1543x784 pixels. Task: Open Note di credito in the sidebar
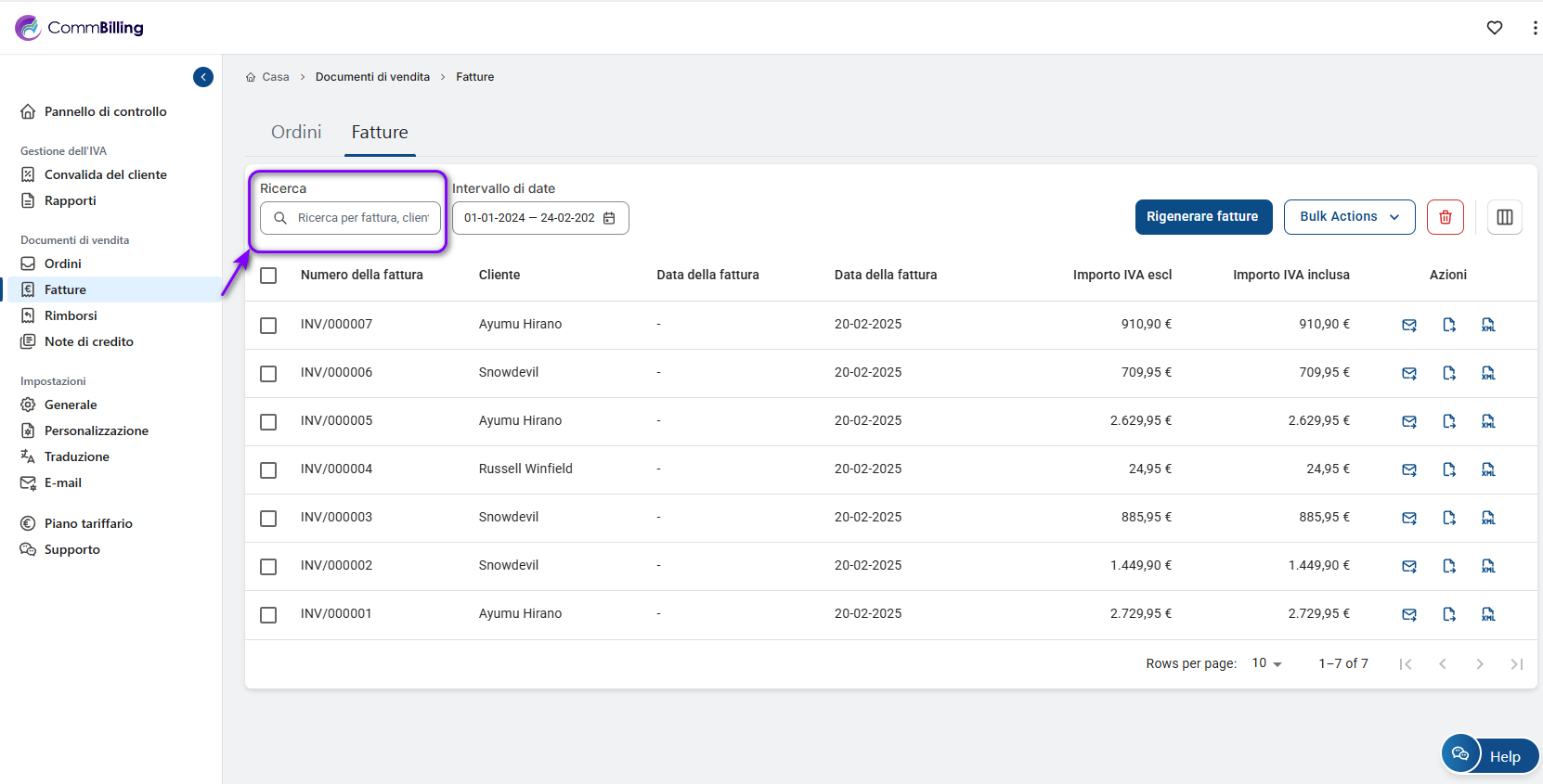(x=88, y=341)
